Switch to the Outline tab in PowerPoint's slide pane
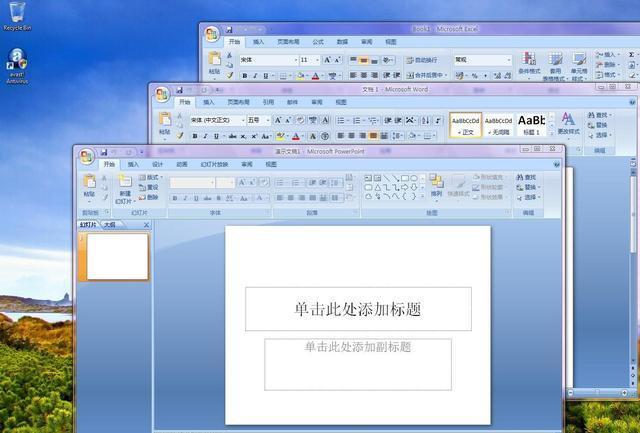Viewport: 640px width, 433px height. coord(110,225)
